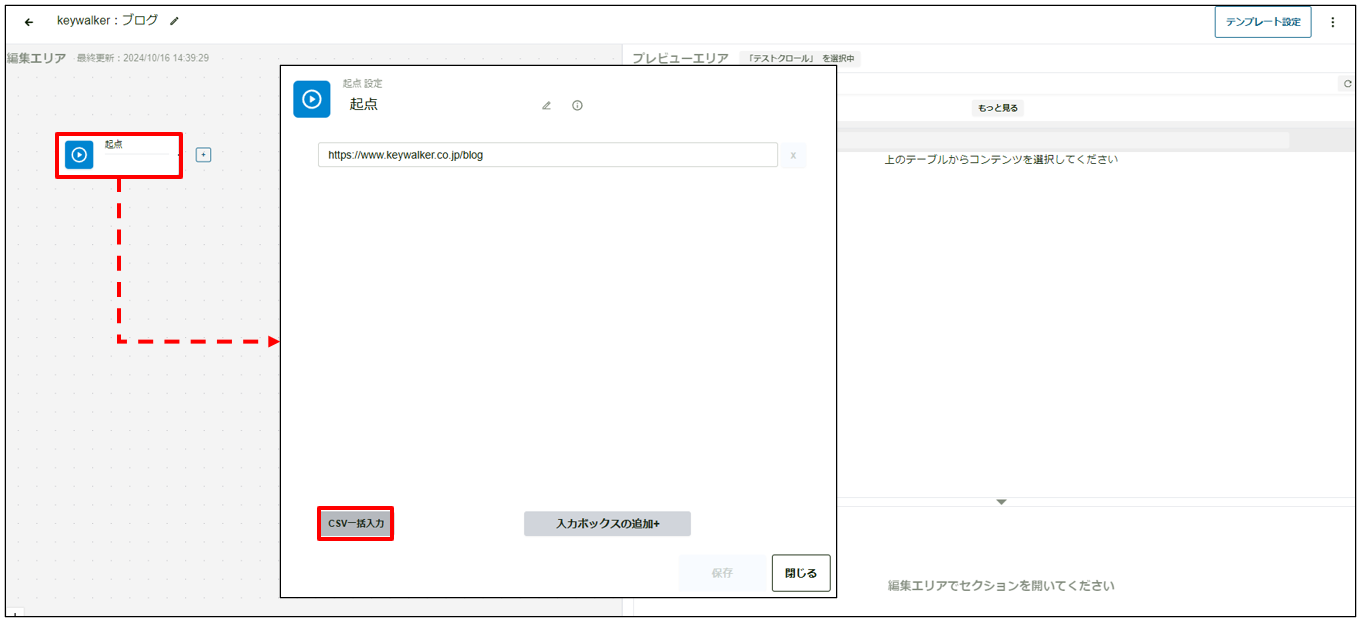This screenshot has width=1360, height=621.
Task: Go back using the left arrow icon
Action: coord(29,22)
